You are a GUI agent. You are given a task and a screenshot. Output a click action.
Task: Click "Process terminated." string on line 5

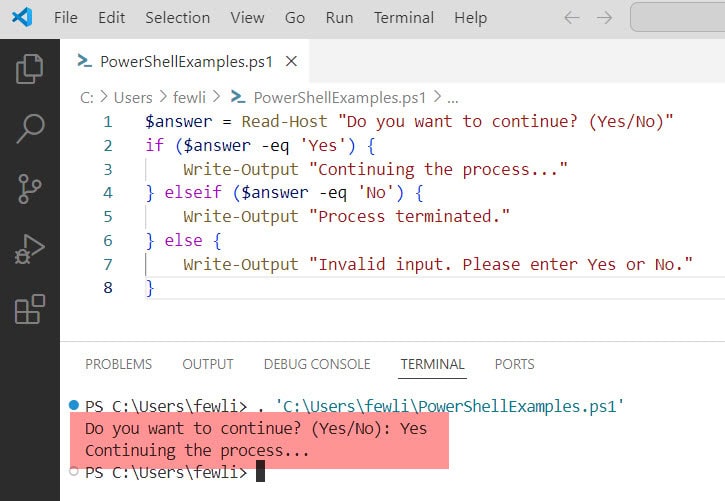tap(409, 216)
